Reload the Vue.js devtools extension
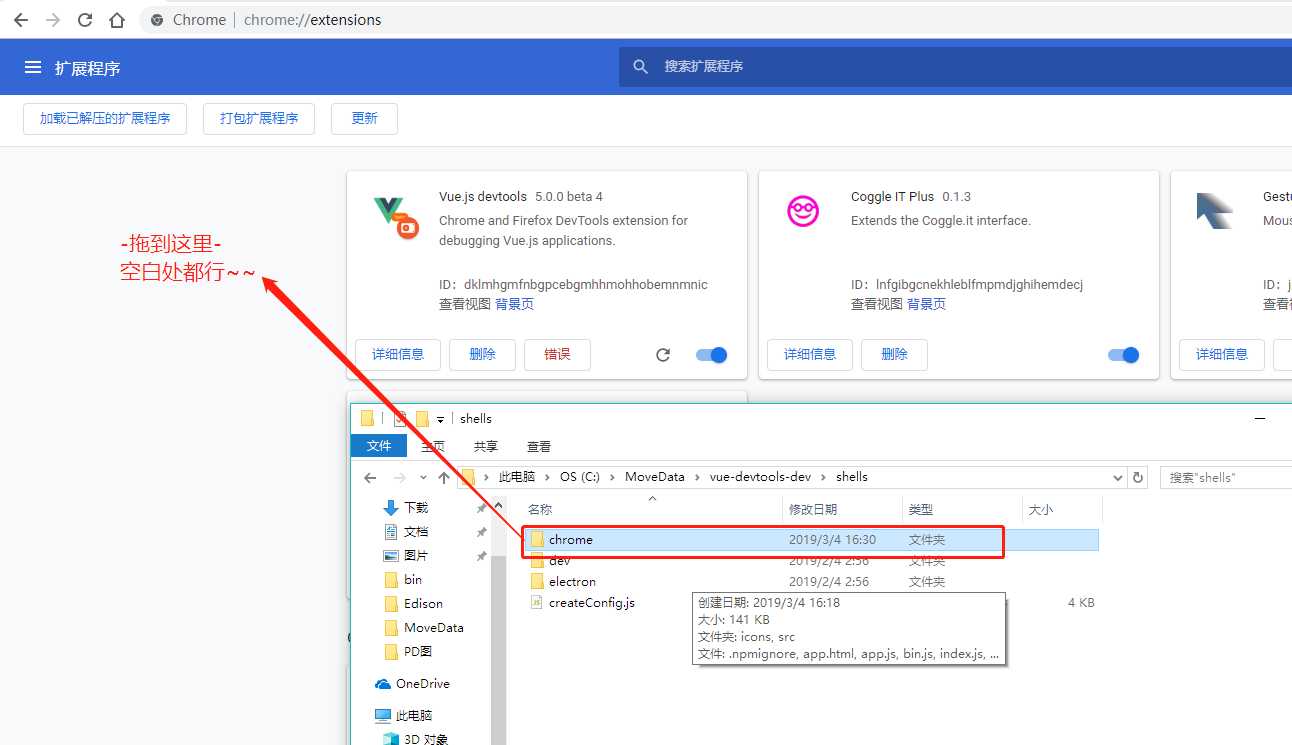This screenshot has height=745, width=1292. [x=663, y=355]
